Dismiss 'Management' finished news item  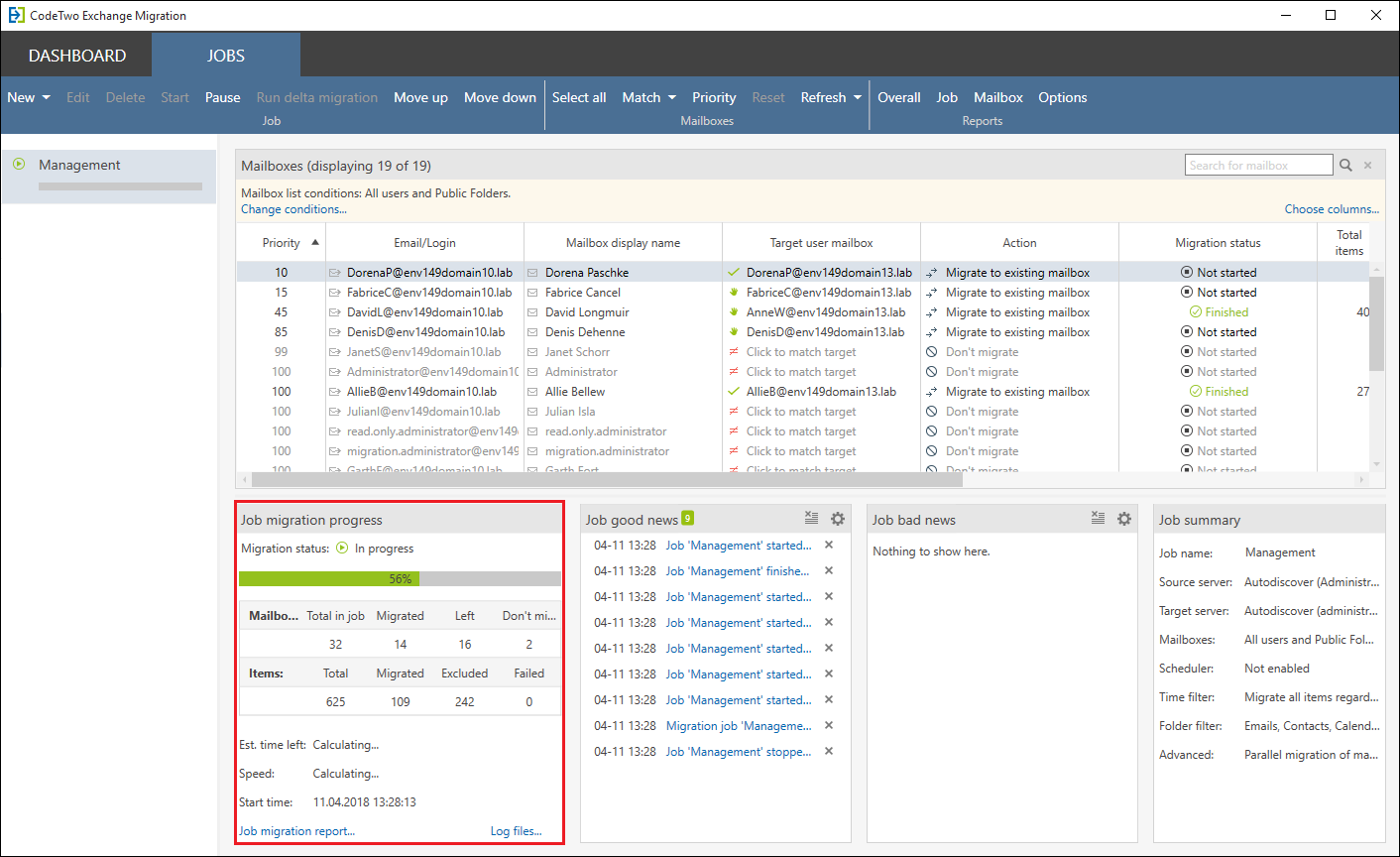click(x=829, y=570)
